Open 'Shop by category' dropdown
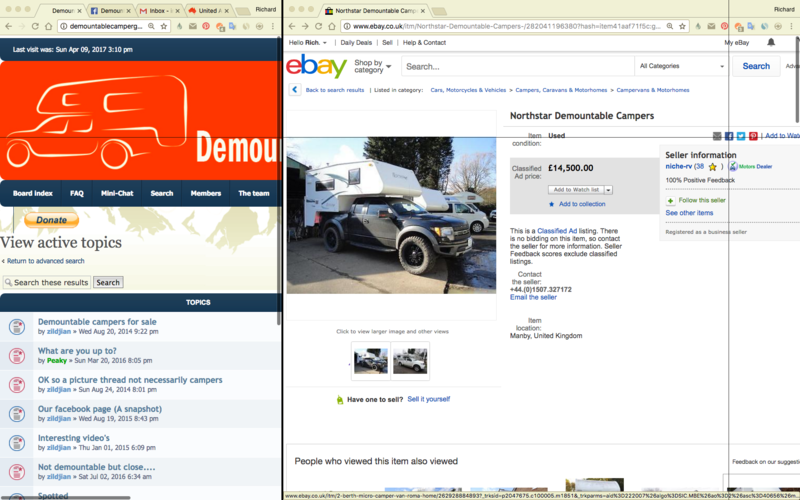 coord(373,66)
